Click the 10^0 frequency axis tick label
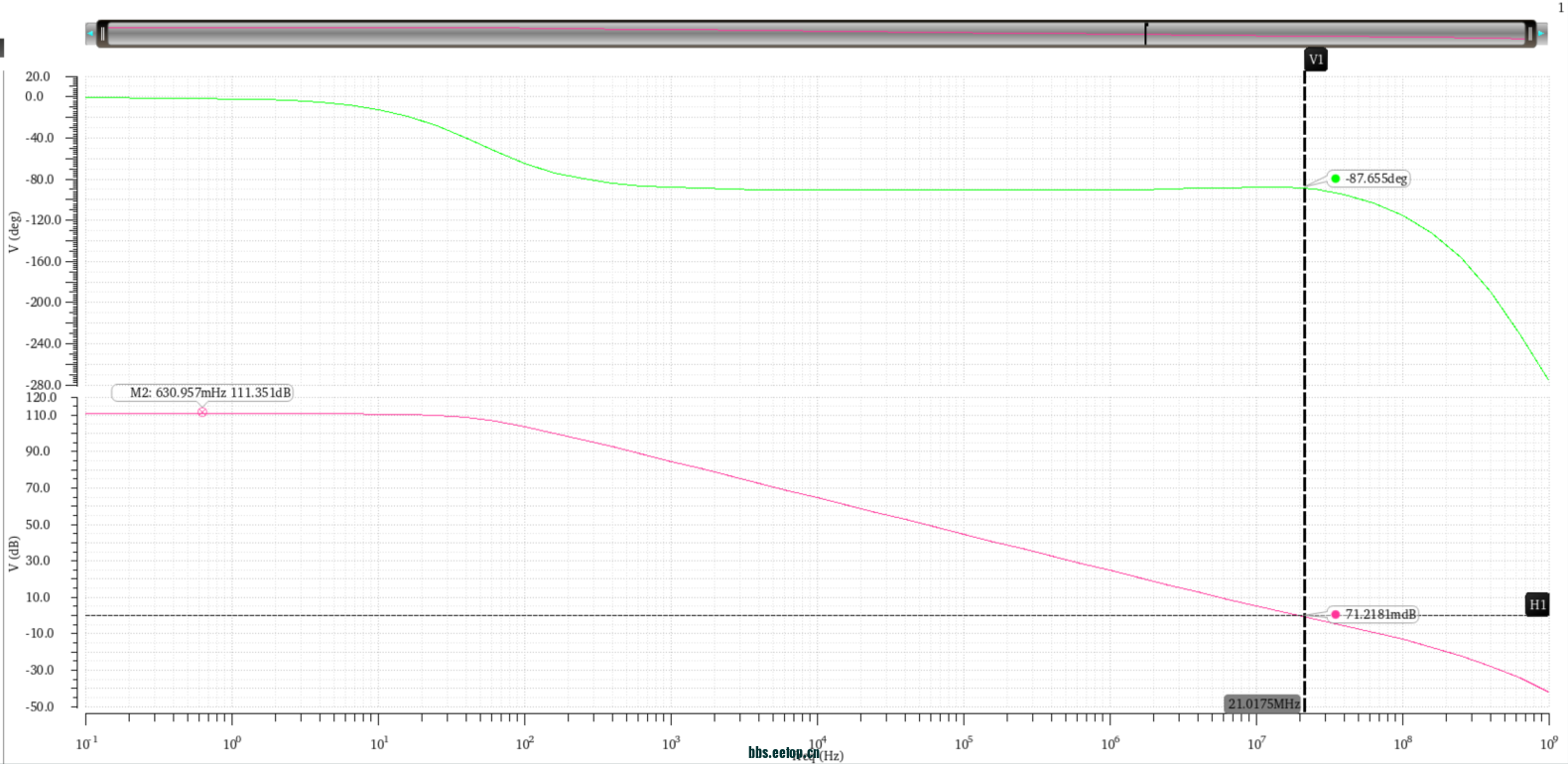This screenshot has width=1568, height=764. tap(232, 743)
